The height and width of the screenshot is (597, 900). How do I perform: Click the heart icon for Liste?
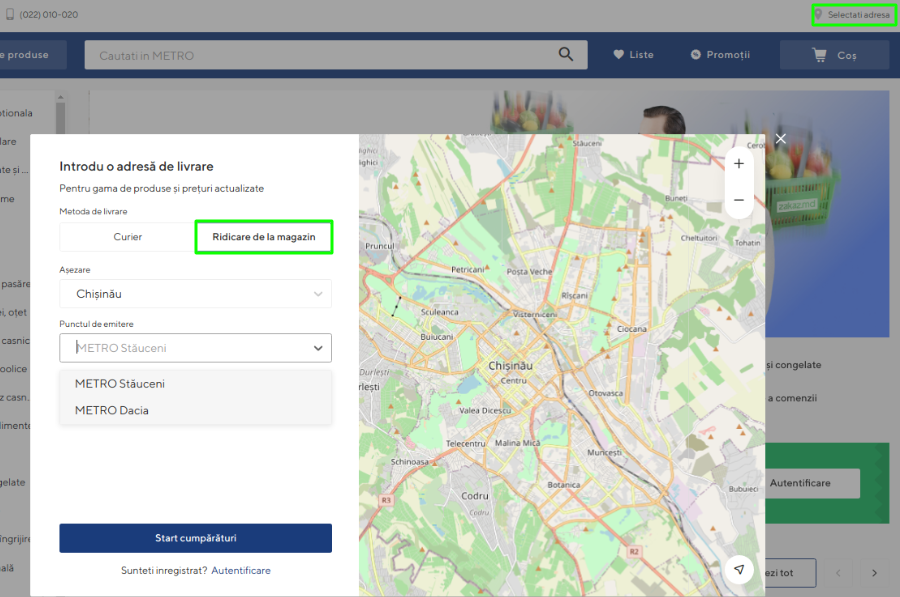[618, 55]
